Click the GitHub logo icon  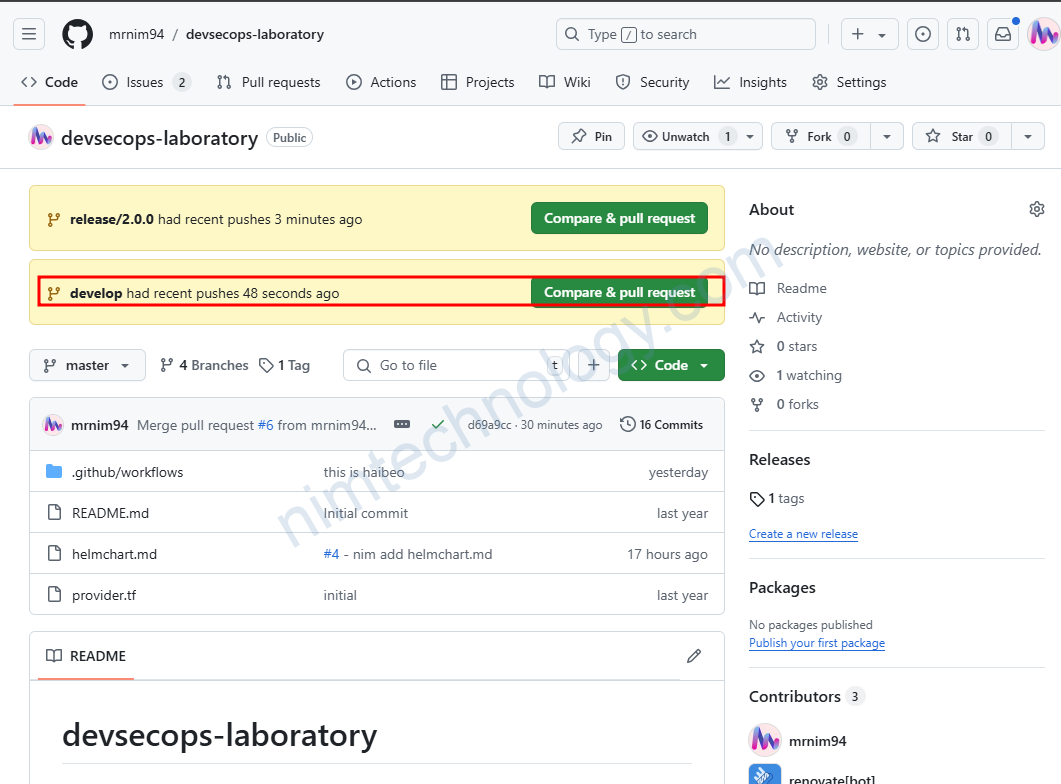[77, 34]
